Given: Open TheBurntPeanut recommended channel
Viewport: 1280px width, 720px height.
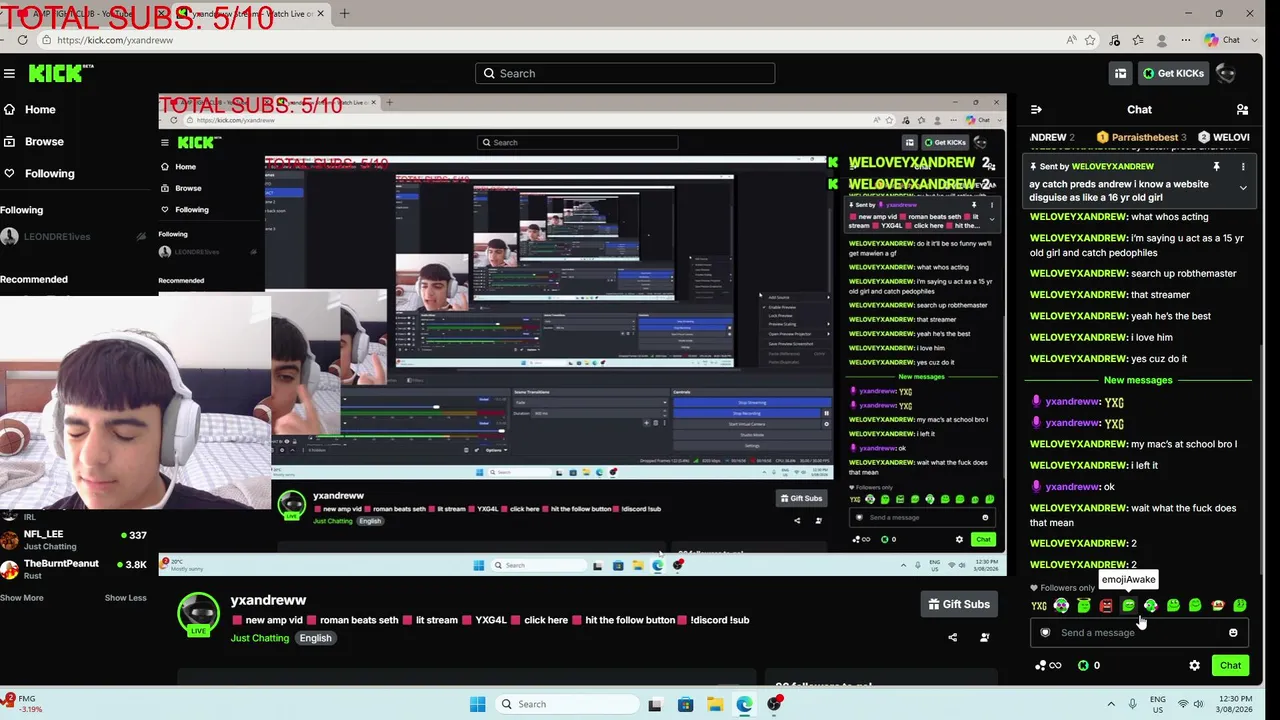Looking at the screenshot, I should (75, 569).
